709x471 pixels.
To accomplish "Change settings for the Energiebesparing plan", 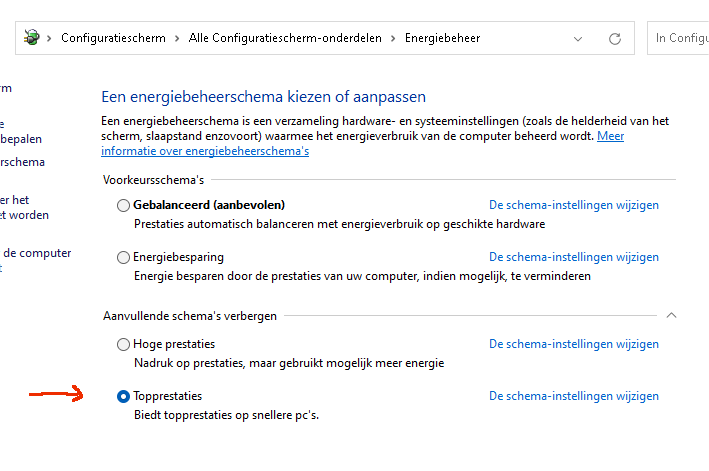I will (x=574, y=257).
